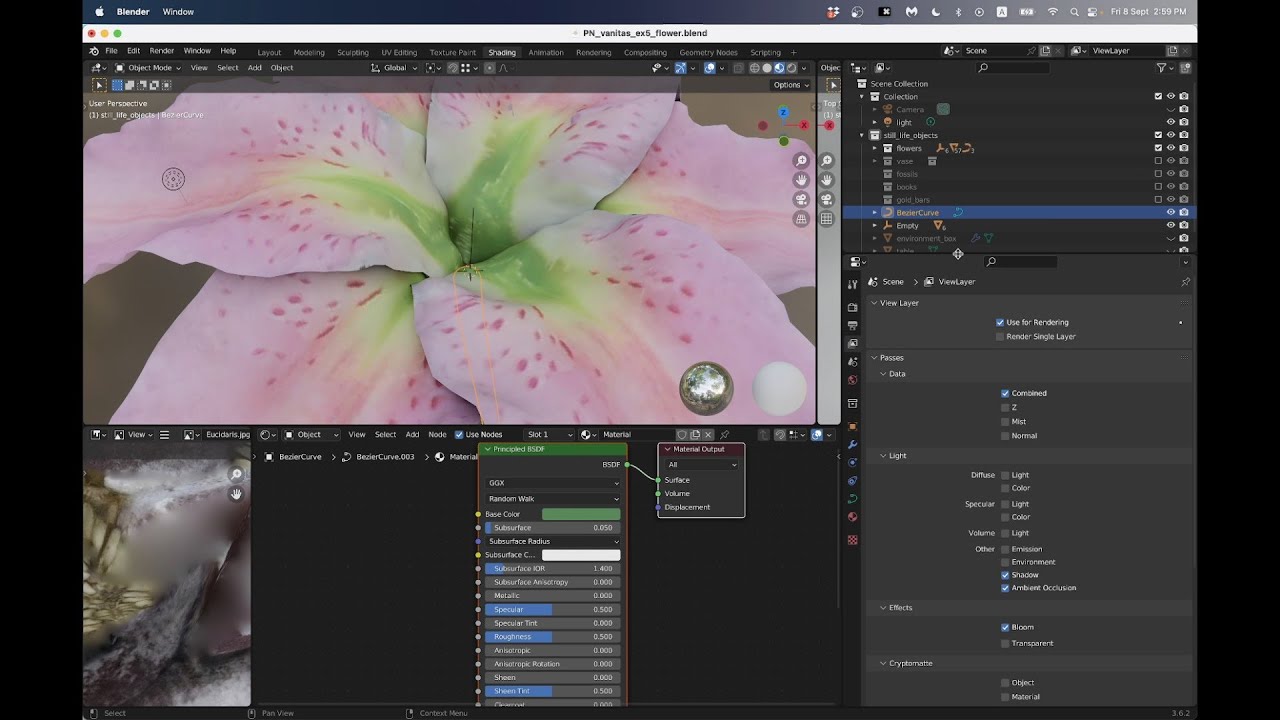Toggle camera view icon in viewport
The image size is (1280, 720).
click(x=801, y=199)
